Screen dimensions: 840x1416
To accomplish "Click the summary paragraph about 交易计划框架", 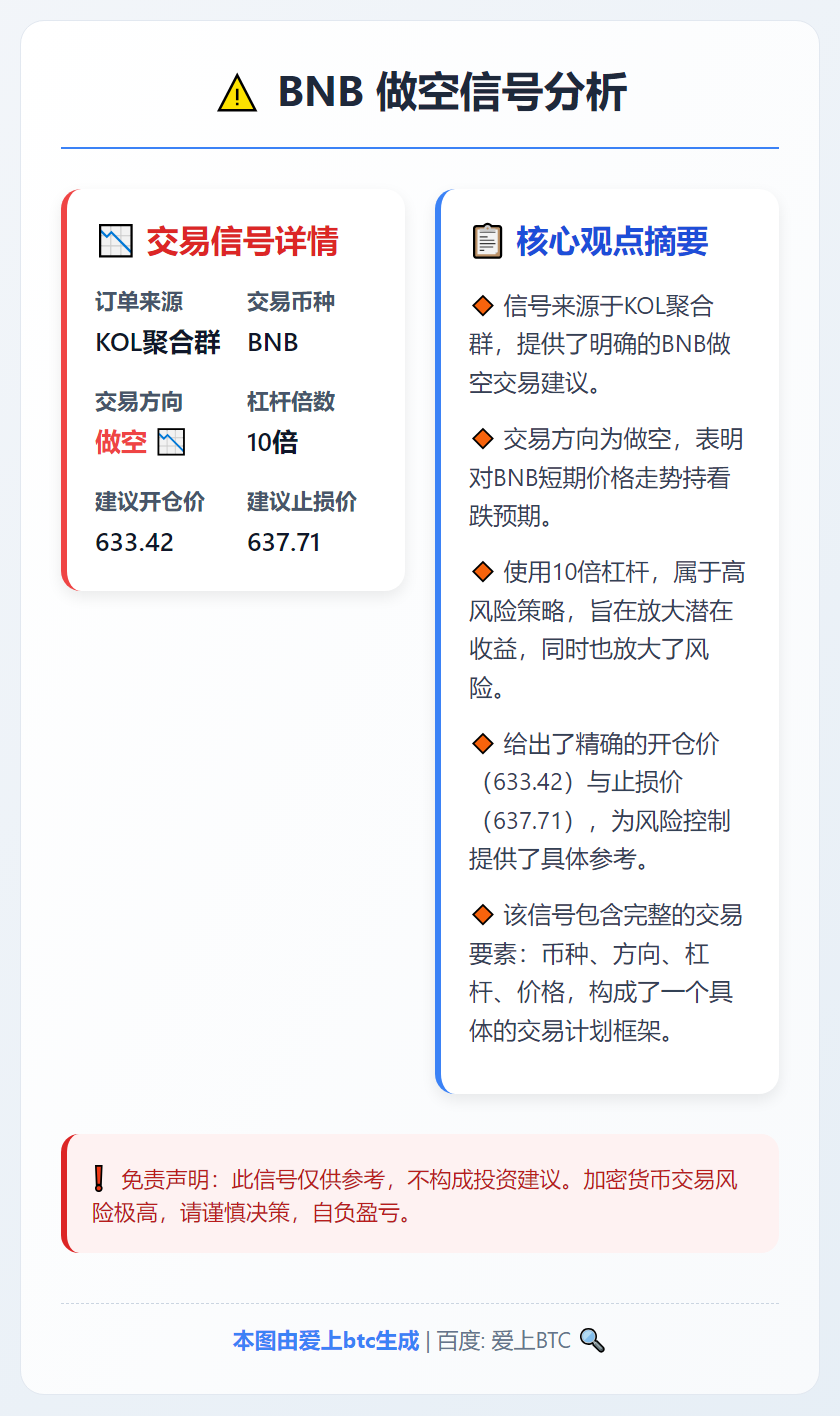I will [607, 972].
